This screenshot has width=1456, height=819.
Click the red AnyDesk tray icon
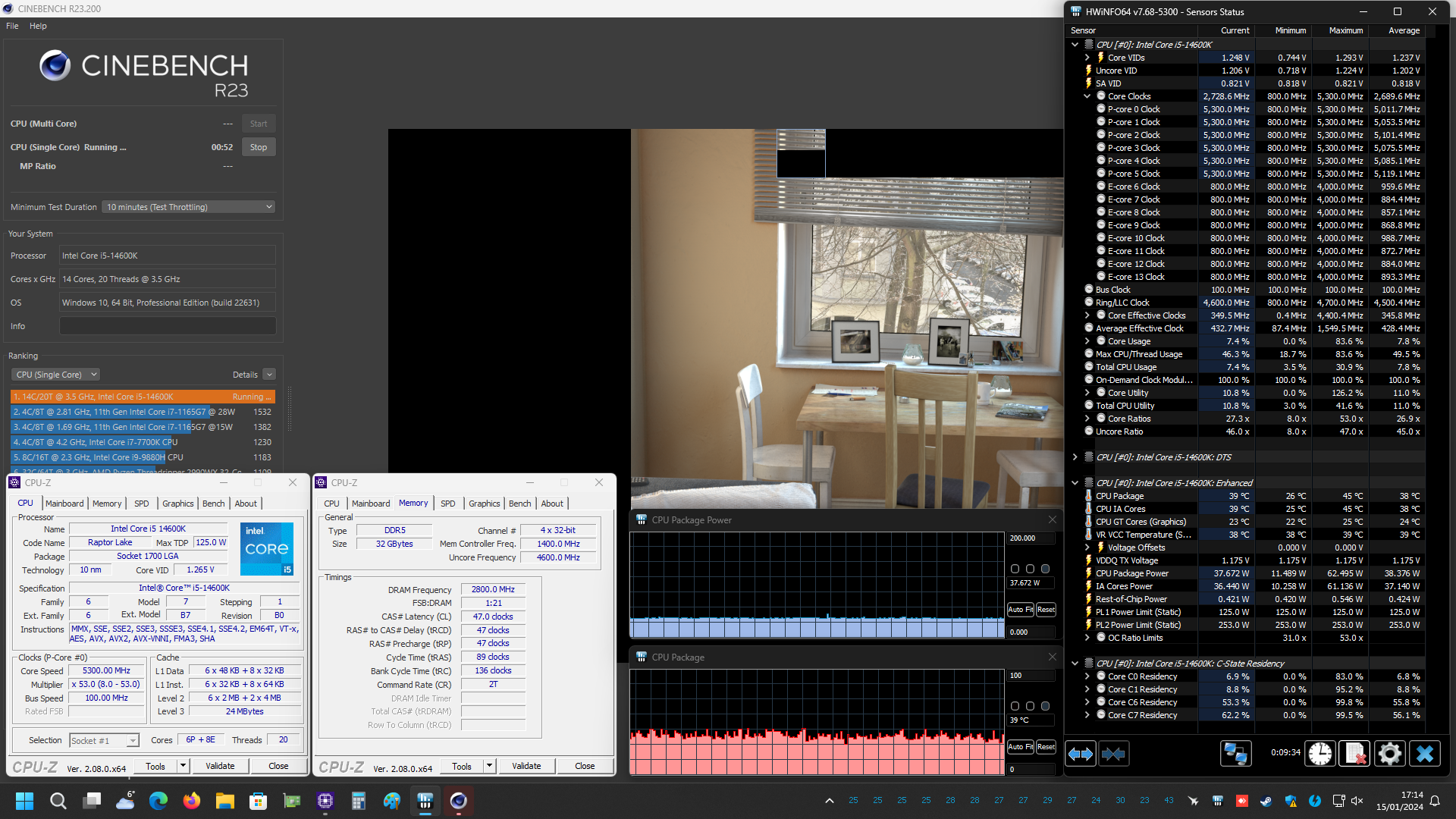[1242, 801]
